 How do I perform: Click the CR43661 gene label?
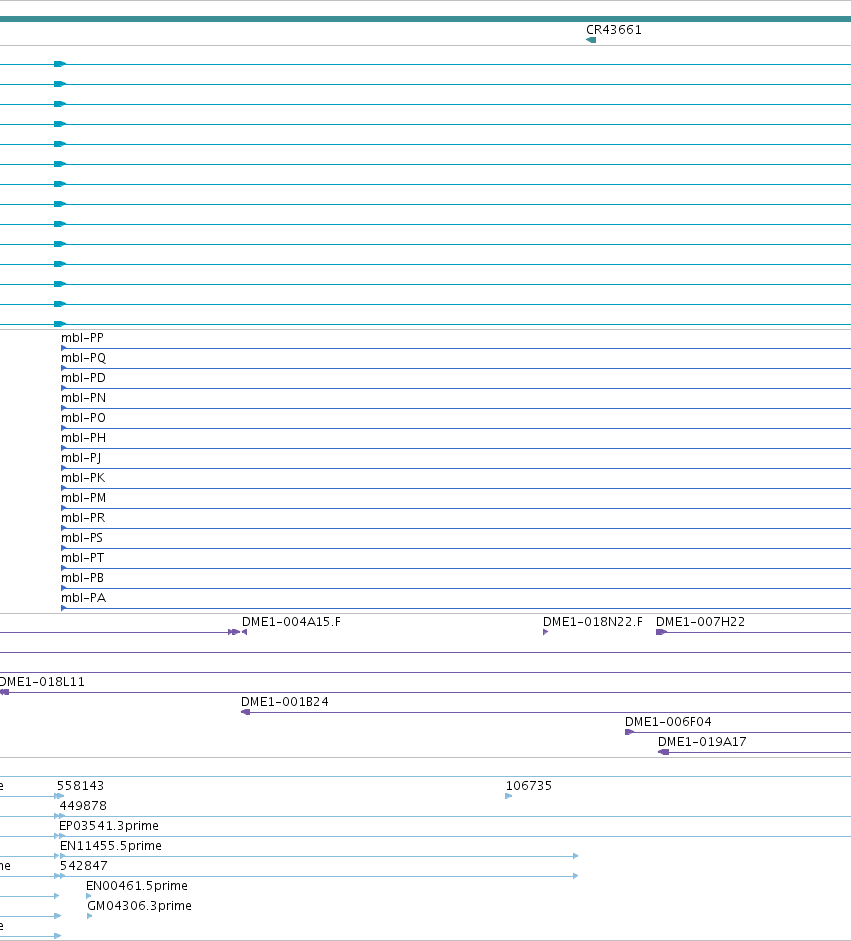(x=613, y=30)
